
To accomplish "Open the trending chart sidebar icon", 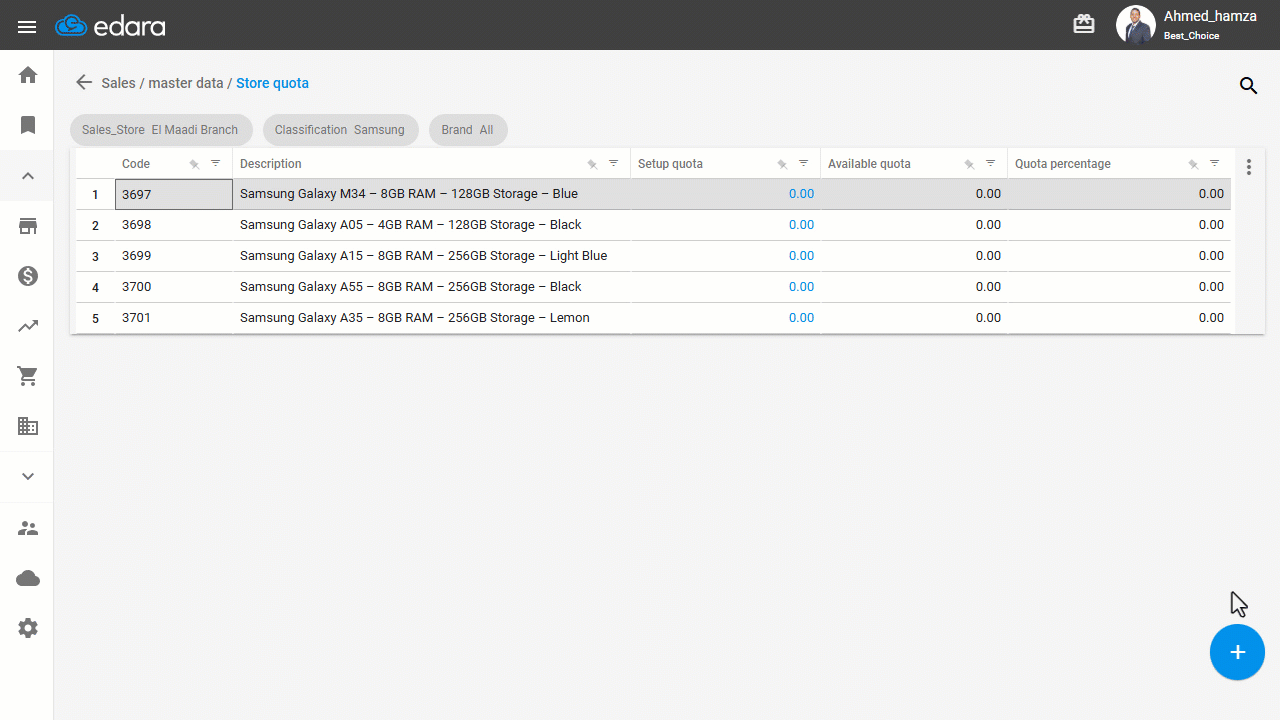I will tap(28, 326).
